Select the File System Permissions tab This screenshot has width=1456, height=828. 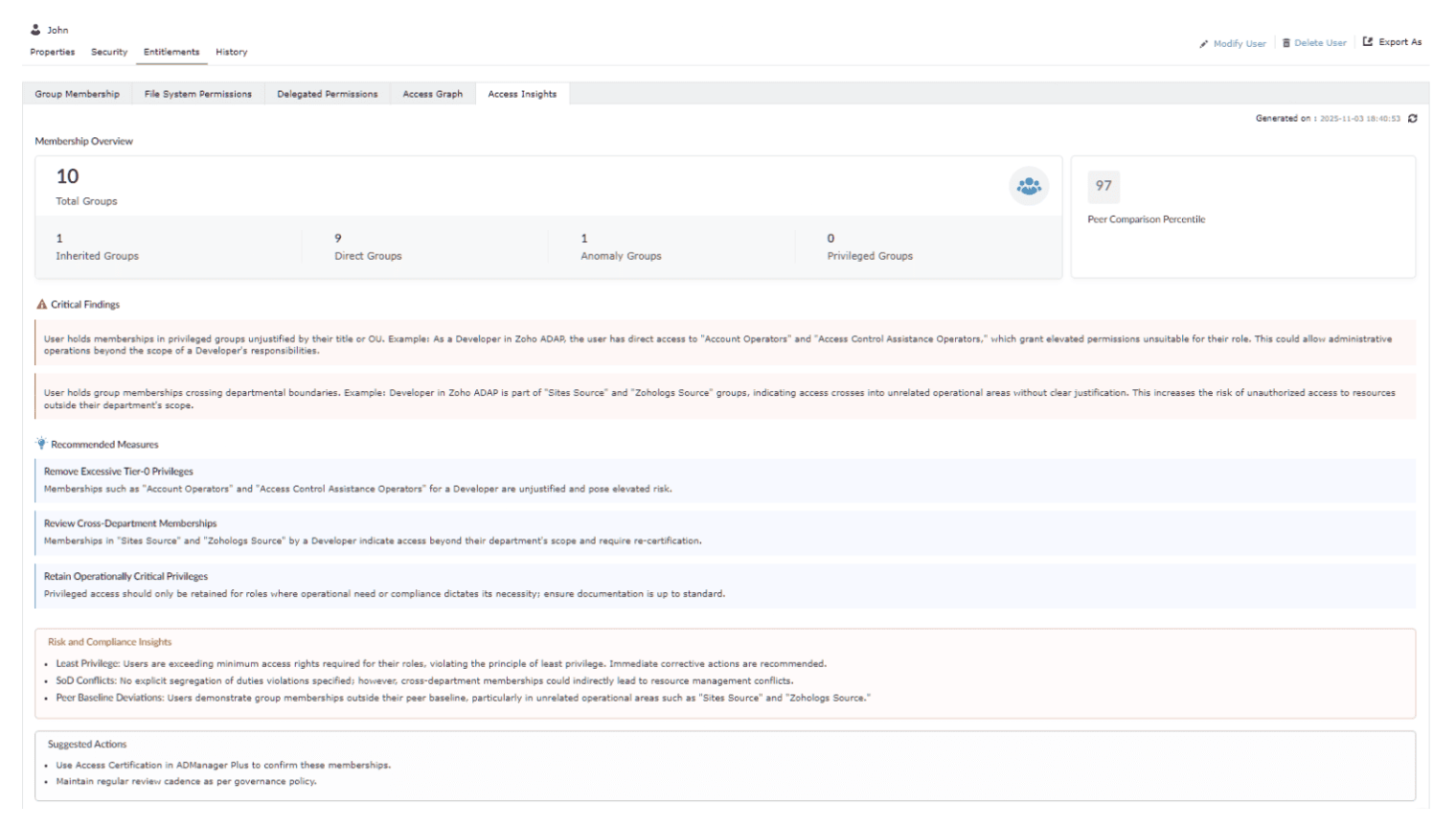click(x=197, y=94)
